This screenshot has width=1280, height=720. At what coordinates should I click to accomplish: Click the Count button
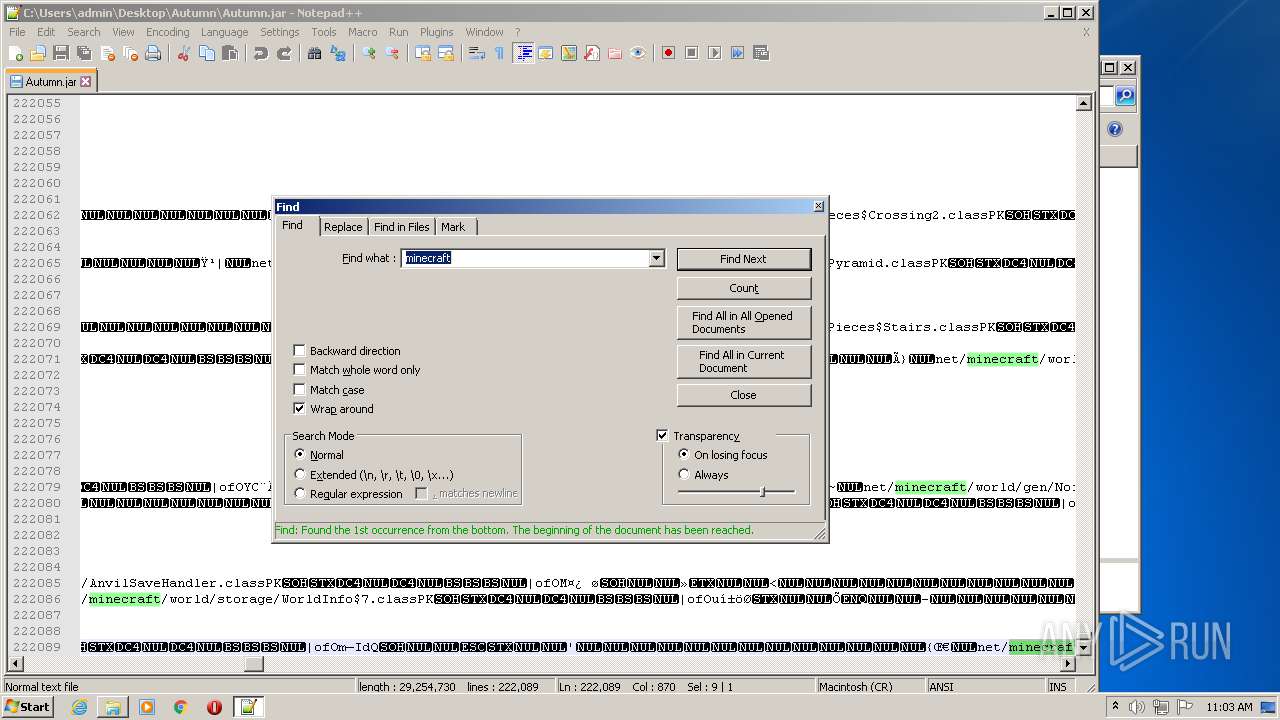coord(744,288)
